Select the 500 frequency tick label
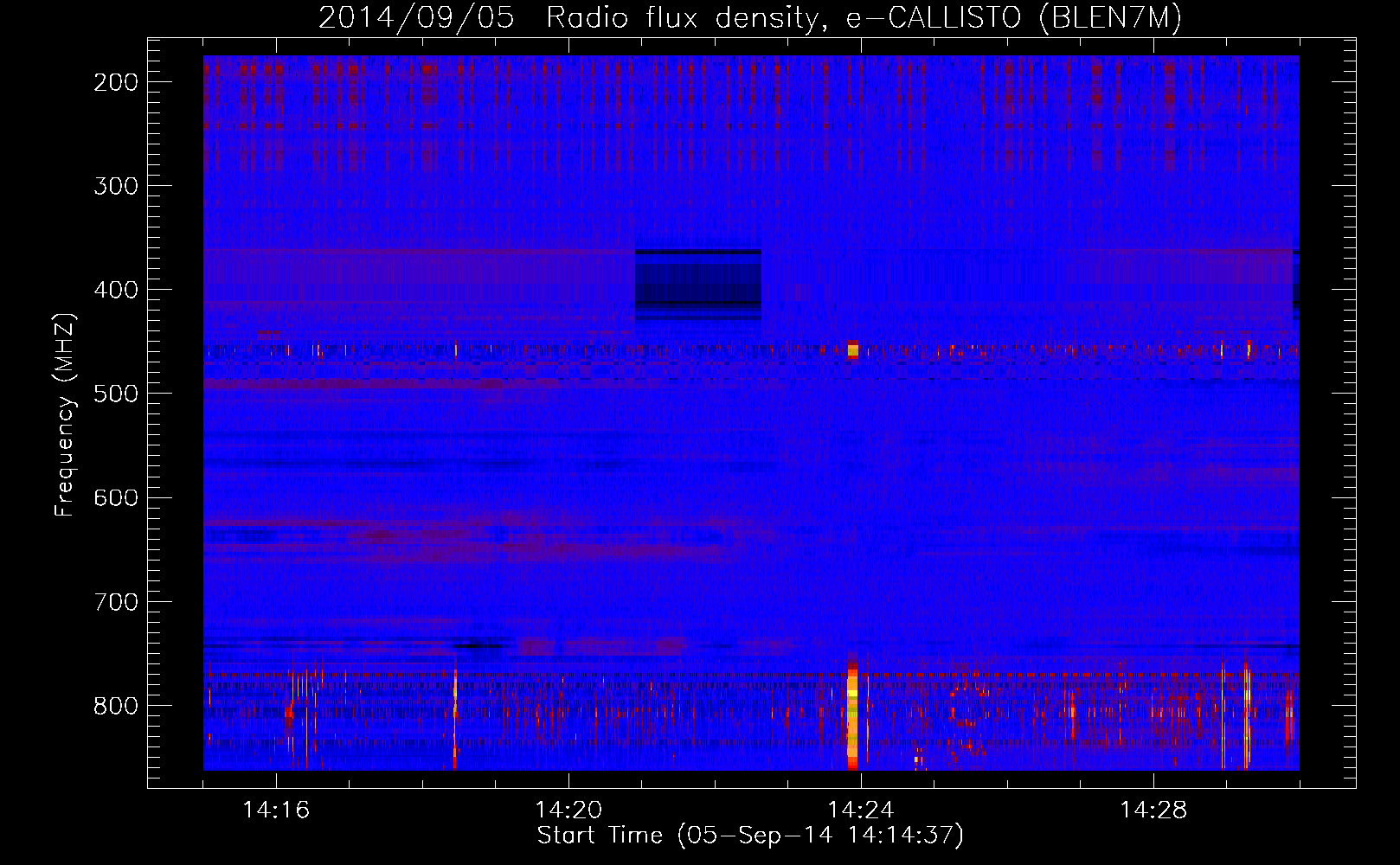Image resolution: width=1400 pixels, height=865 pixels. click(116, 394)
